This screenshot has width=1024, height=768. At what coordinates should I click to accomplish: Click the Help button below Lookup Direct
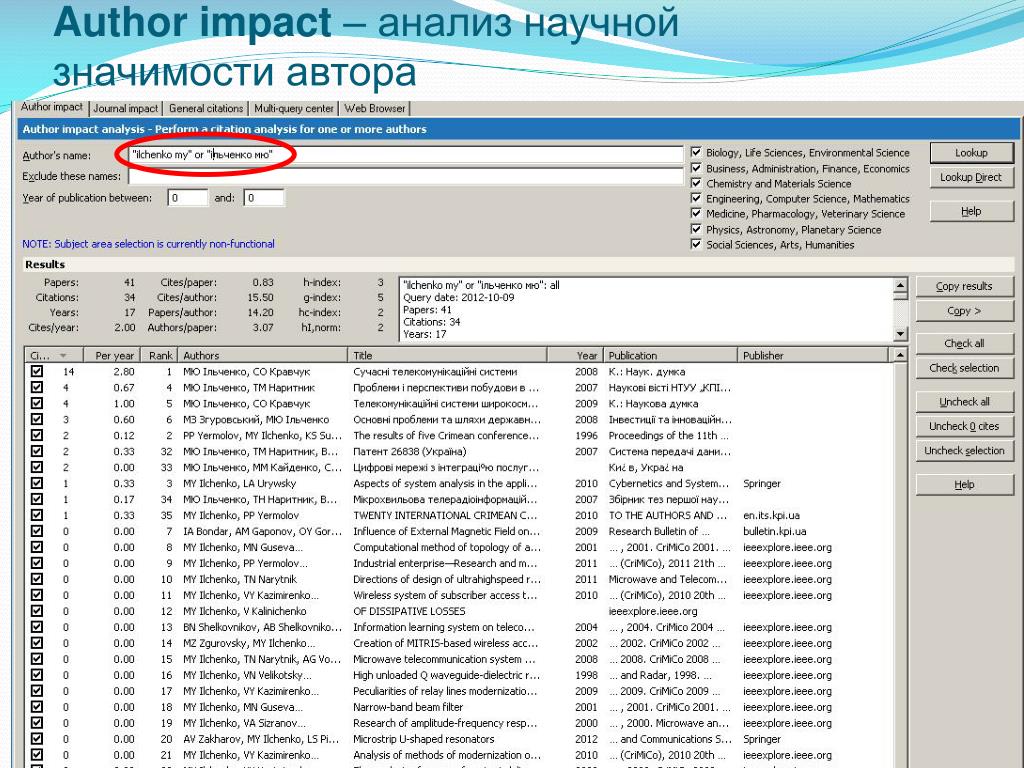tap(971, 212)
